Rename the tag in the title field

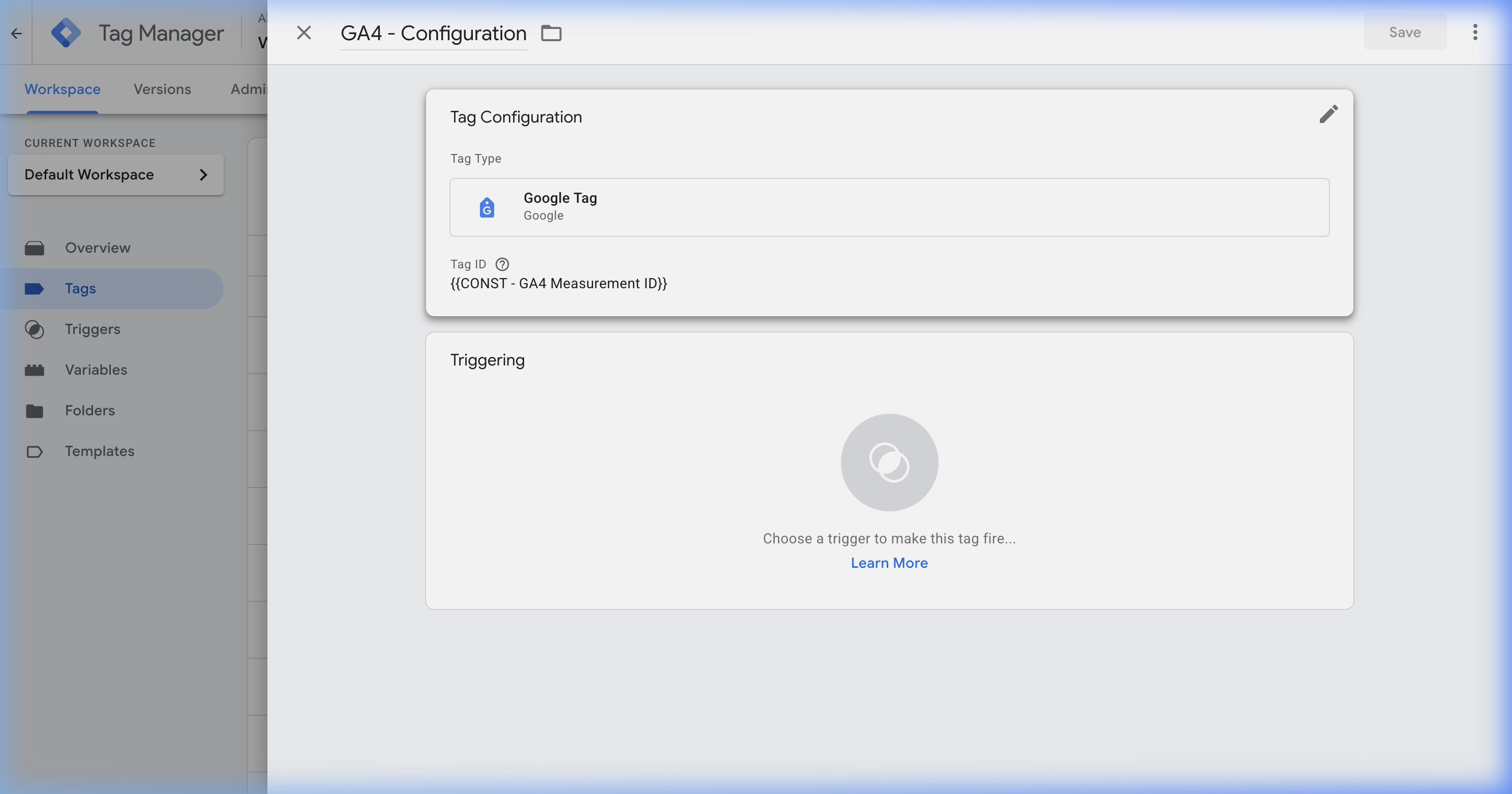433,33
